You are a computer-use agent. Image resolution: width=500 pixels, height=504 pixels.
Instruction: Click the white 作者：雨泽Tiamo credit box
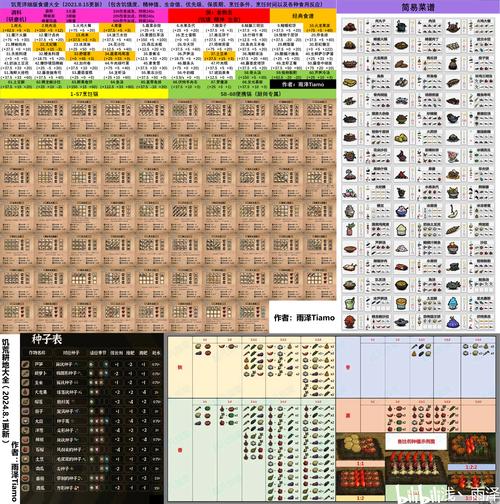[x=304, y=318]
